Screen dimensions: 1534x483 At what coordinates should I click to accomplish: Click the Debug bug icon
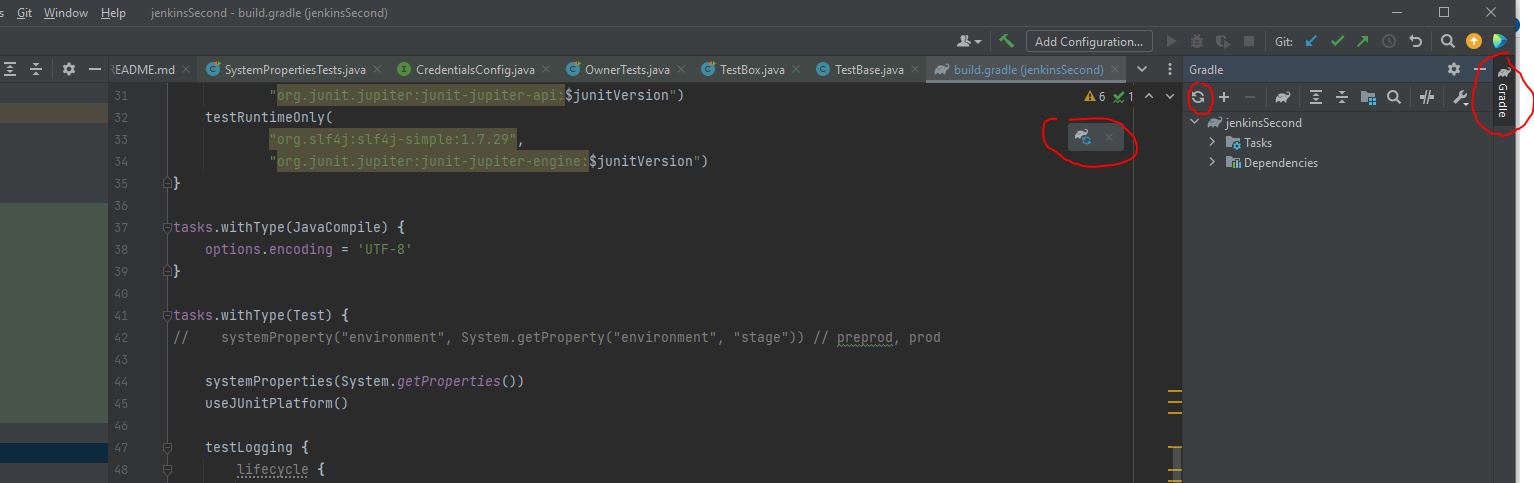tap(1197, 41)
